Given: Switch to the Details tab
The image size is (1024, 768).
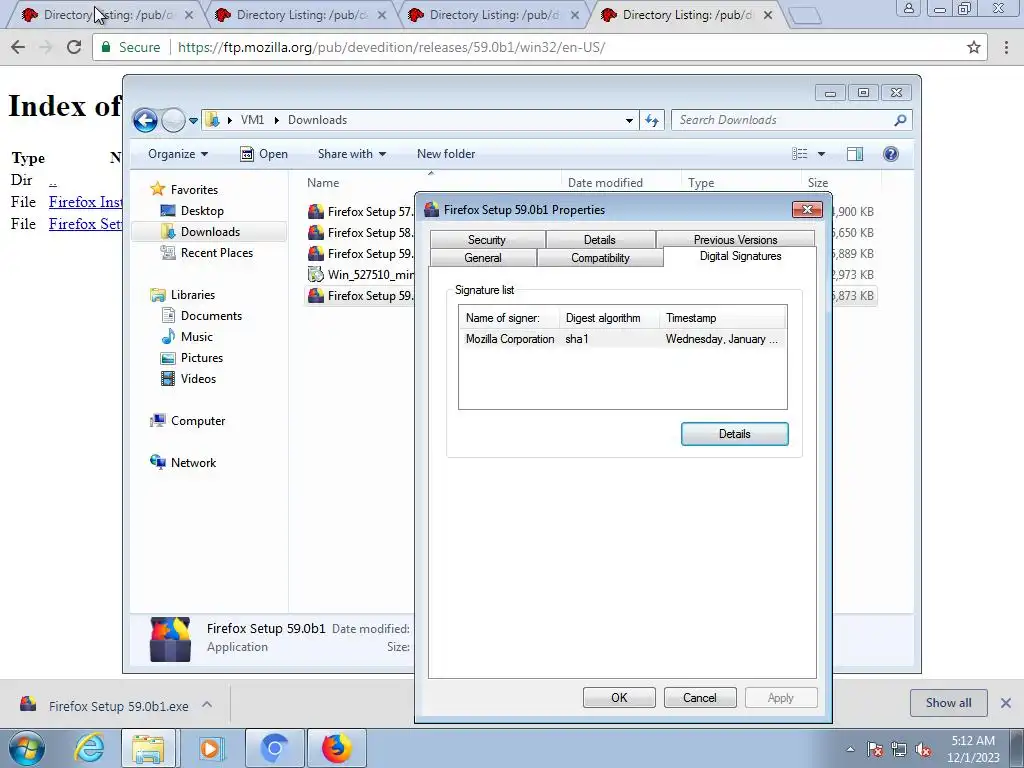Looking at the screenshot, I should coord(600,240).
